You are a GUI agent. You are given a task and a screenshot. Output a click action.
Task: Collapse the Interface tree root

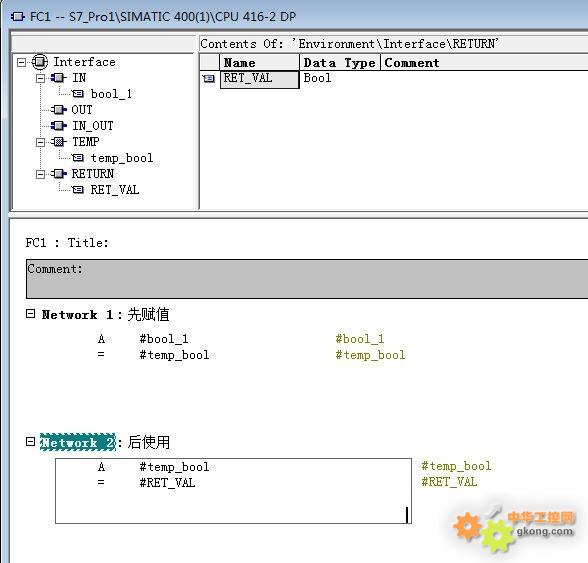(x=22, y=62)
